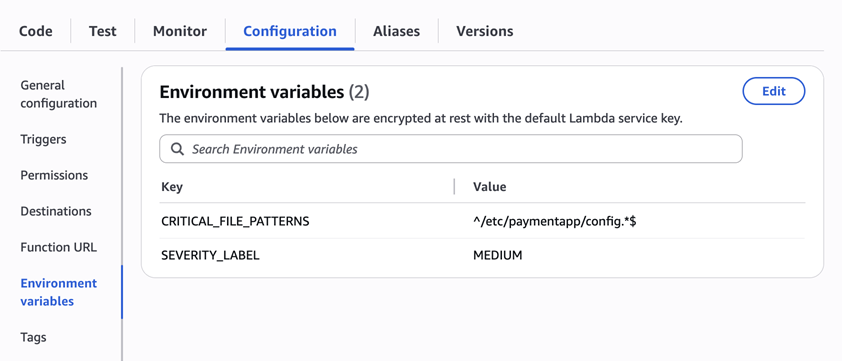The image size is (842, 361).
Task: Select Destinations in the sidebar
Action: point(56,211)
